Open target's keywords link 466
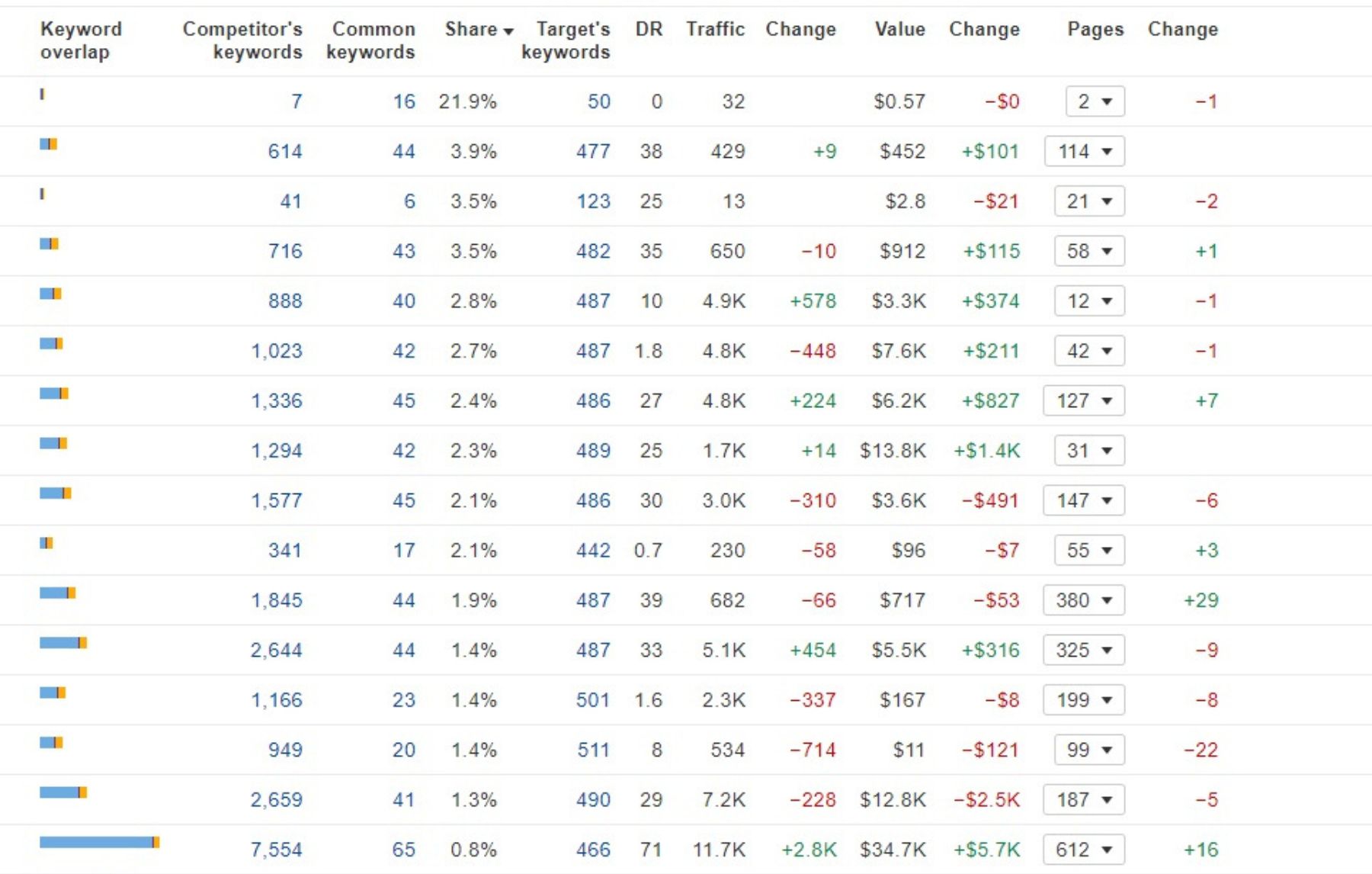 tap(594, 850)
